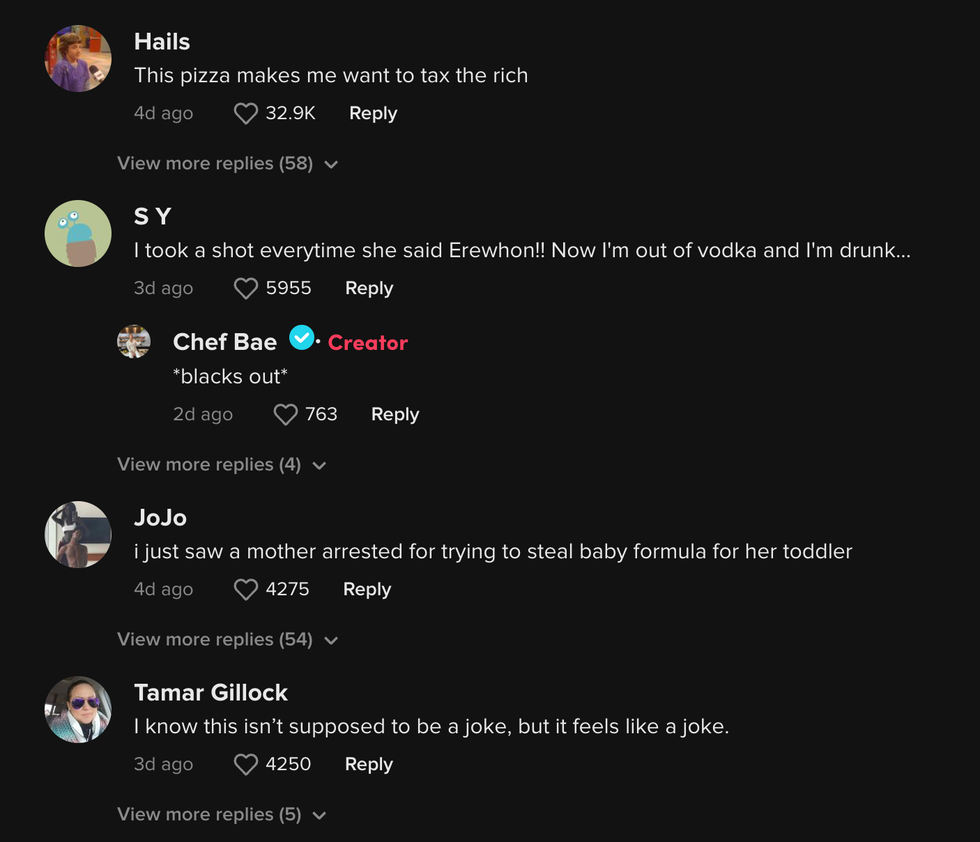Open S Y's profile avatar

77,232
